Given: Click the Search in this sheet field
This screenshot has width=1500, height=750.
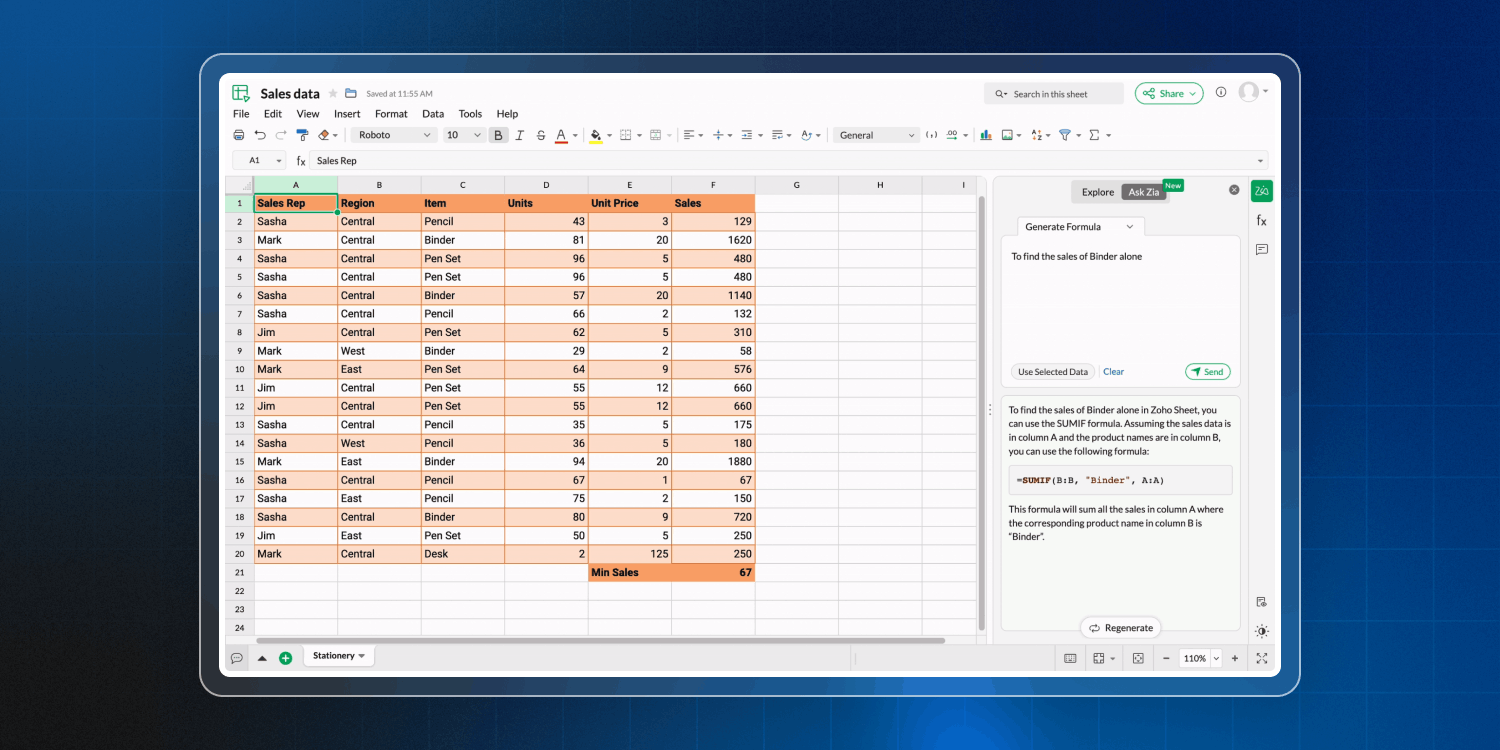Looking at the screenshot, I should [1054, 94].
